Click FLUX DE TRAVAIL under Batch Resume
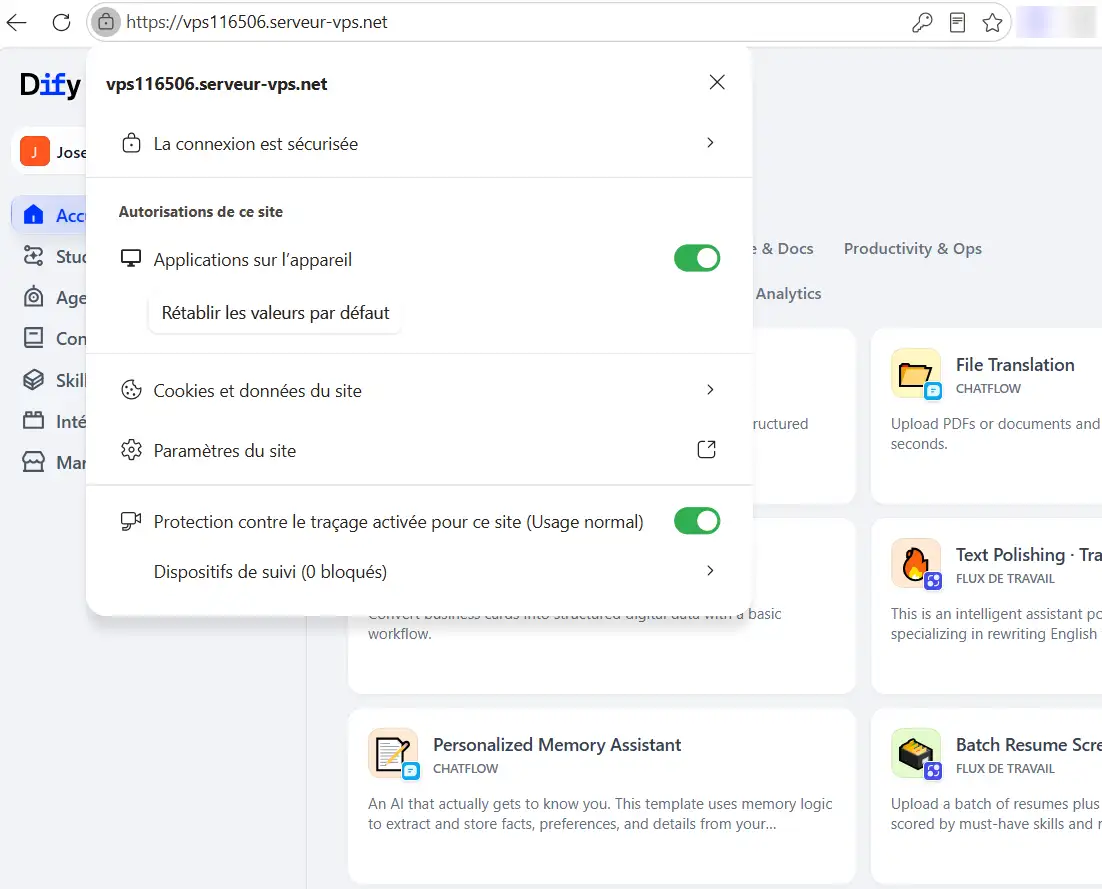1102x889 pixels. coord(1005,768)
